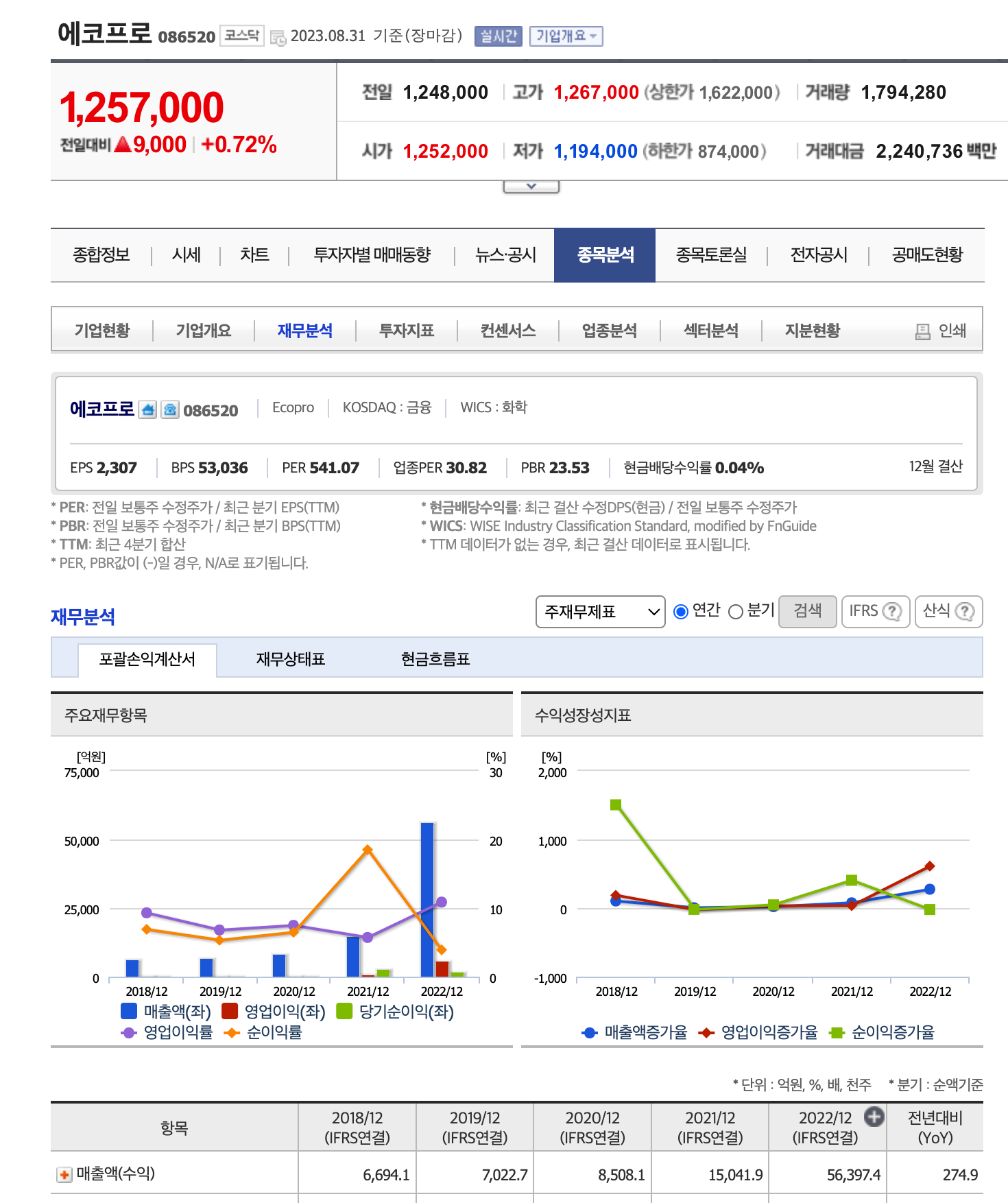Switch to 기업개요 sub-tab in analysis menu
Viewport: 1008px width, 1203px height.
tap(204, 331)
